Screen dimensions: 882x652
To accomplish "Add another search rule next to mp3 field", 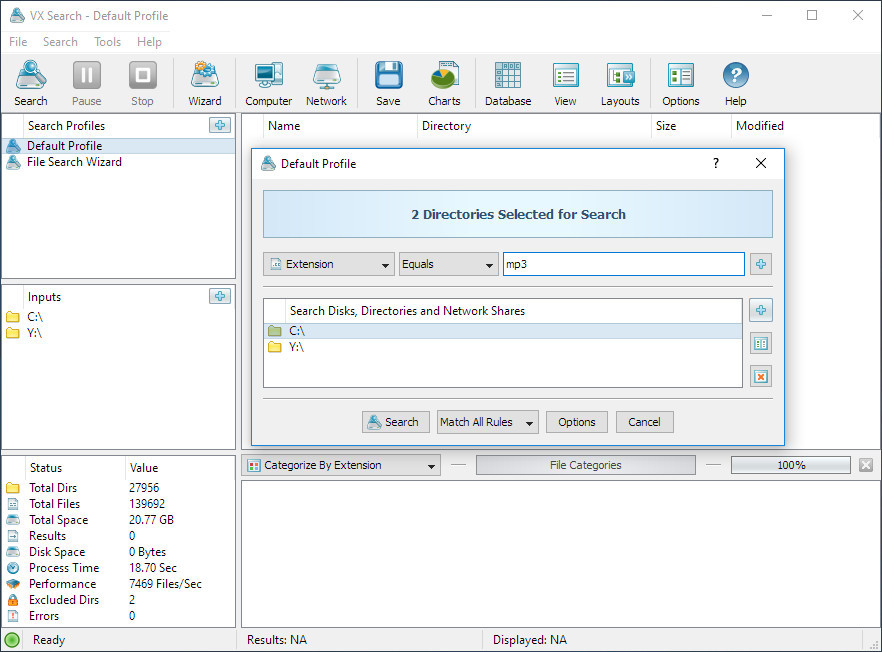I will coord(760,264).
